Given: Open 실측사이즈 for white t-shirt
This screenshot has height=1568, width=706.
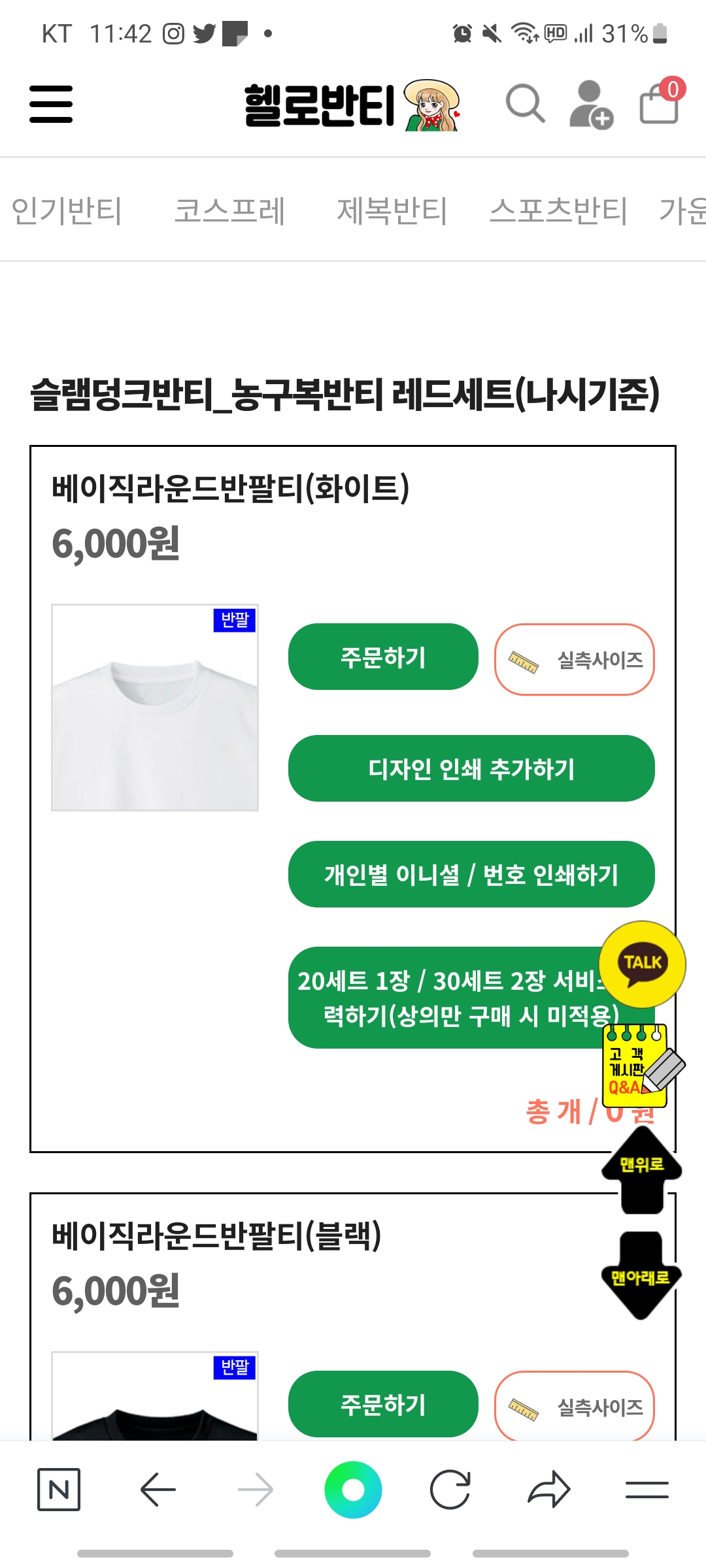Looking at the screenshot, I should tap(575, 659).
